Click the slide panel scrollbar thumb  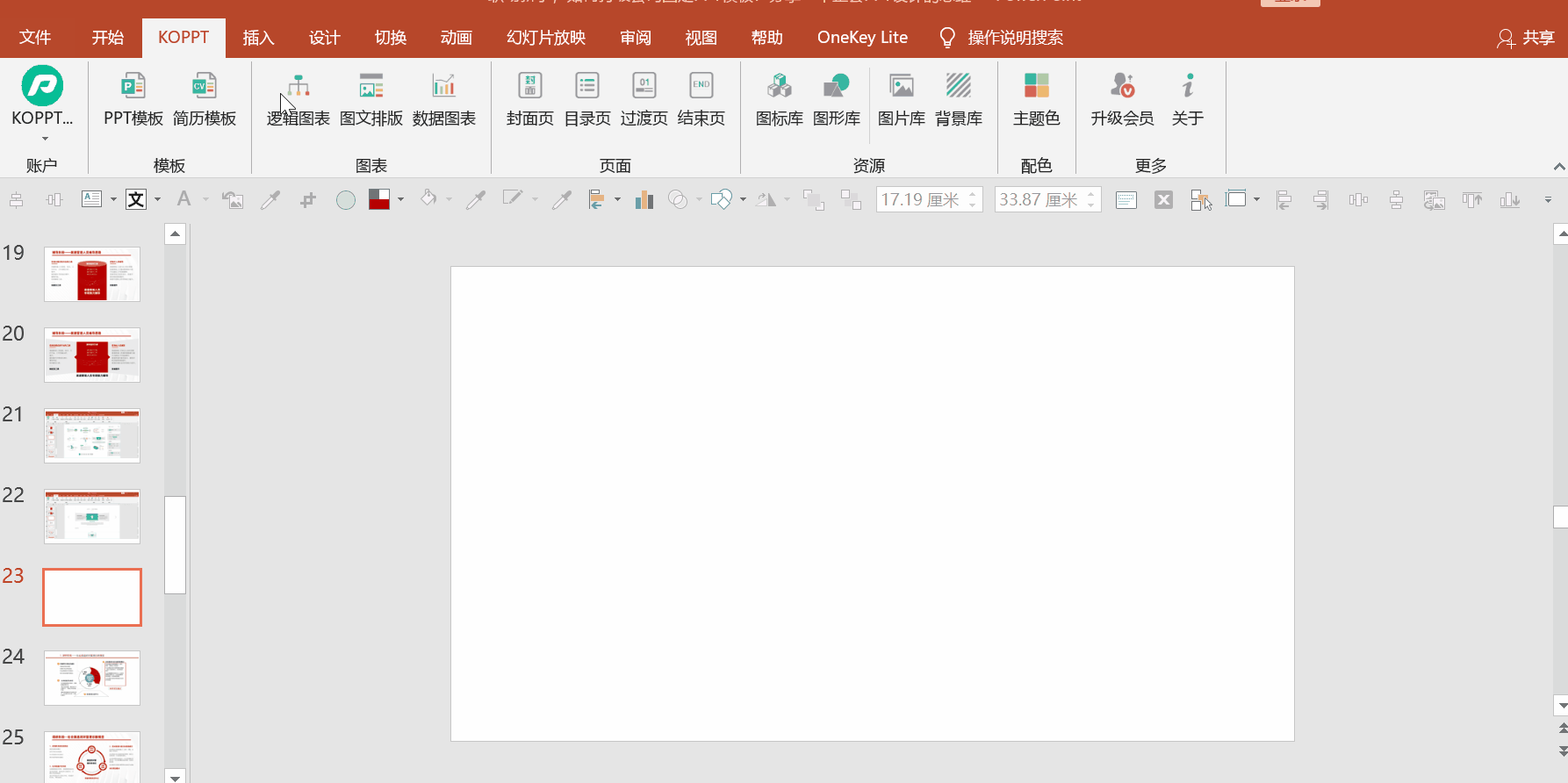[x=175, y=545]
